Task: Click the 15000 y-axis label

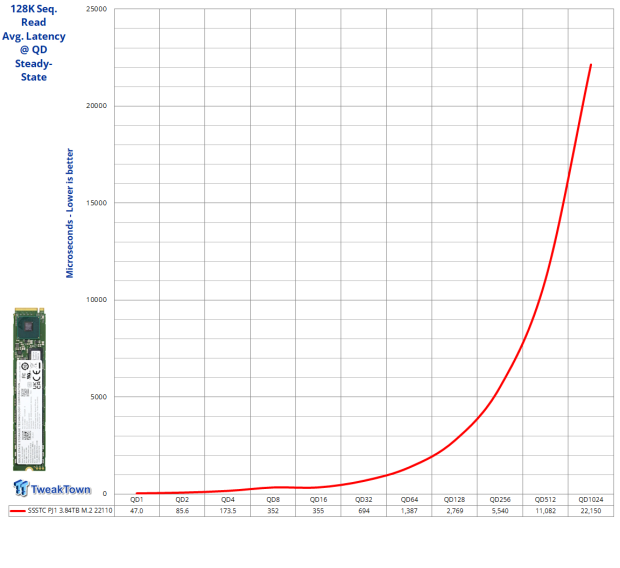Action: coord(96,203)
